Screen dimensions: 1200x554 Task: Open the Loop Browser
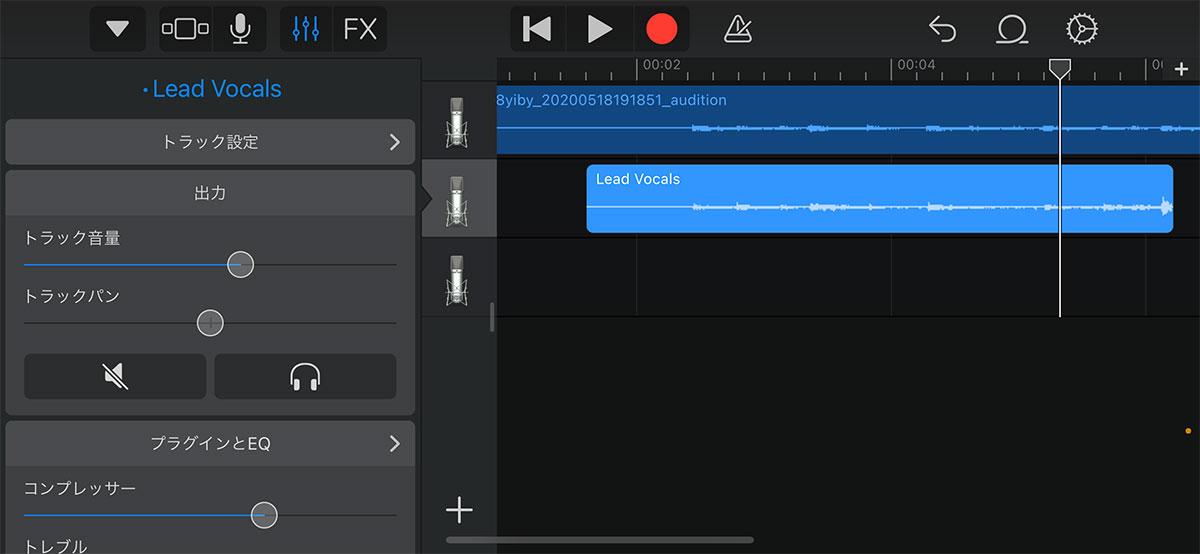click(1012, 29)
